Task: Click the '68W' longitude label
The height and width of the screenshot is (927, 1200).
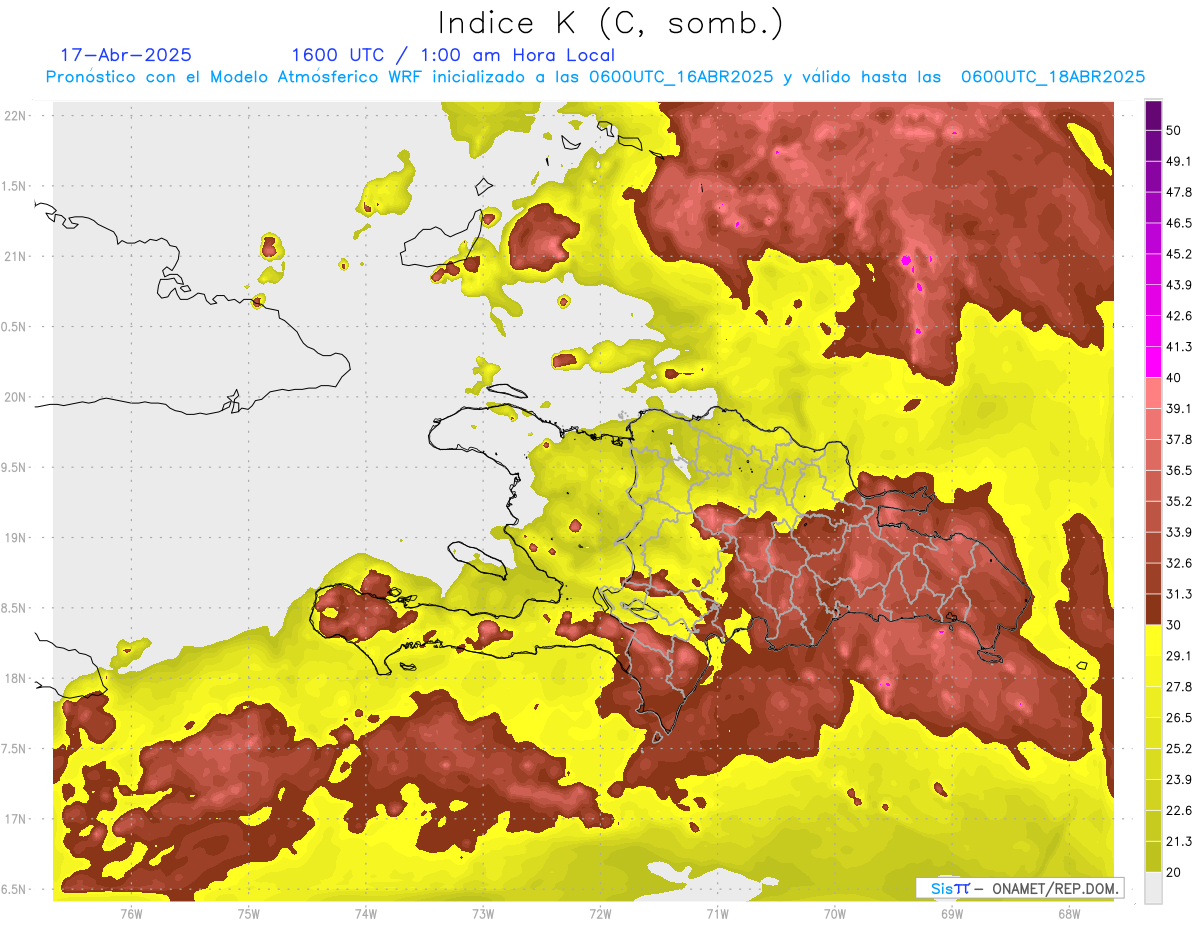Action: coord(1069,913)
